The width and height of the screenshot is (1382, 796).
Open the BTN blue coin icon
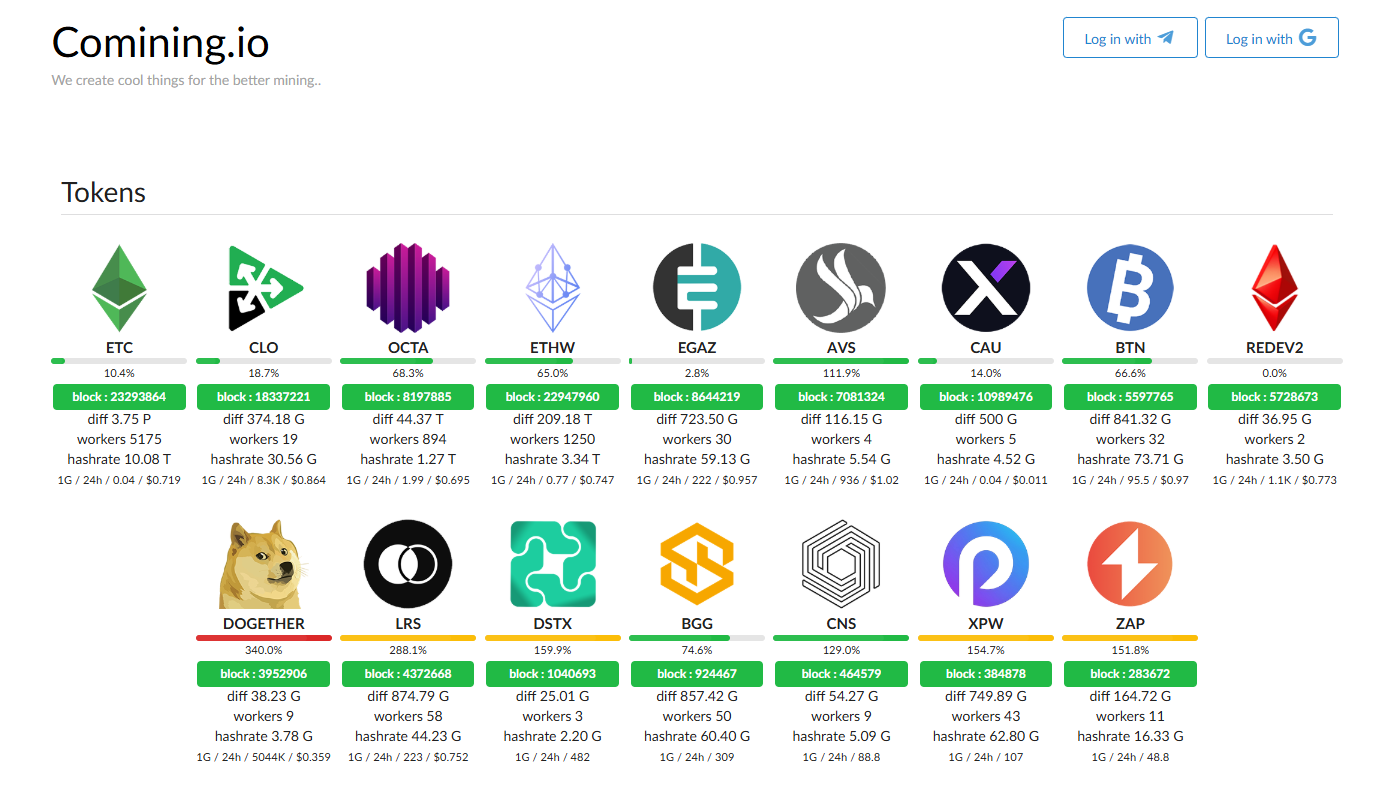[1130, 288]
